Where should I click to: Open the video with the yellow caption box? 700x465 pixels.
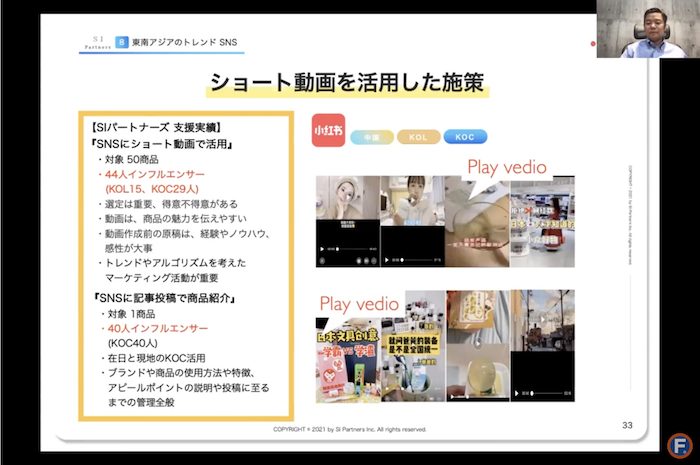point(413,346)
